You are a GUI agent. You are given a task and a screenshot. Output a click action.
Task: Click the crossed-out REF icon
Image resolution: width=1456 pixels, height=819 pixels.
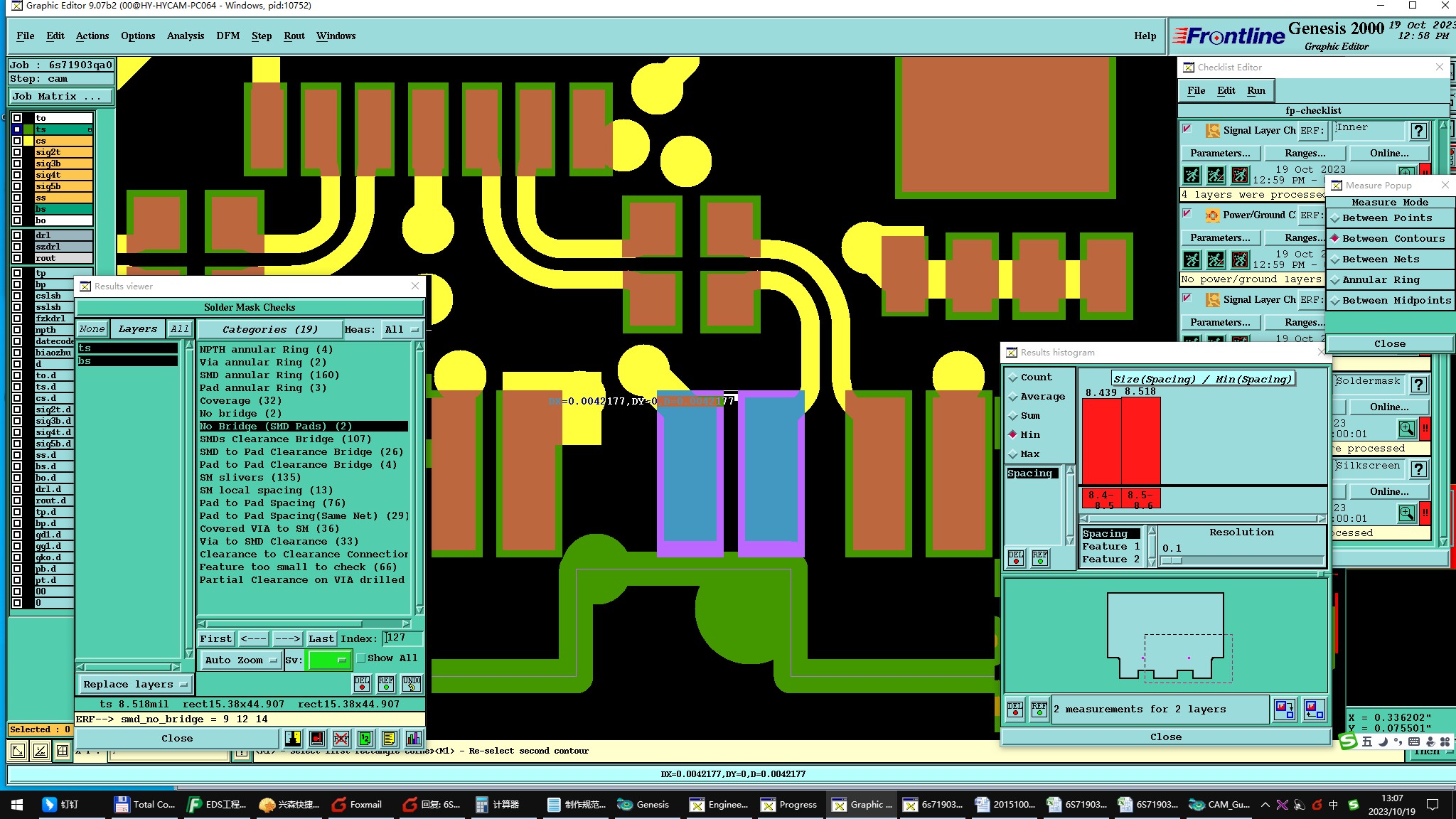pyautogui.click(x=341, y=739)
